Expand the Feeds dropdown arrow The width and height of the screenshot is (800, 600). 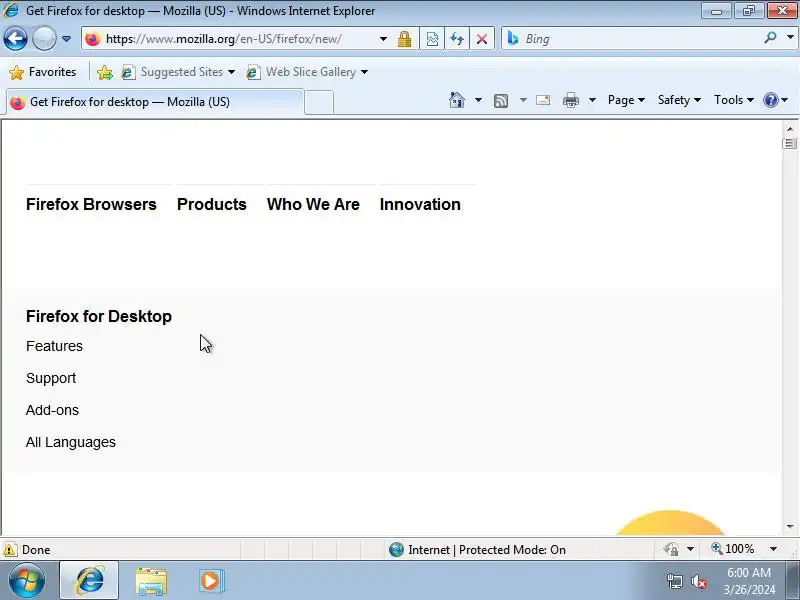523,100
